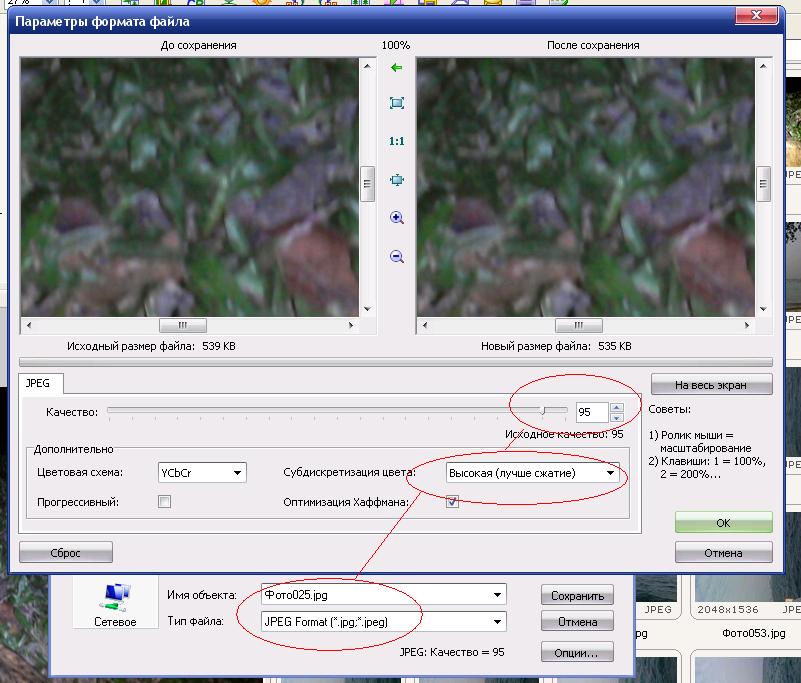
Task: Select the JPEG tab
Action: coord(41,384)
